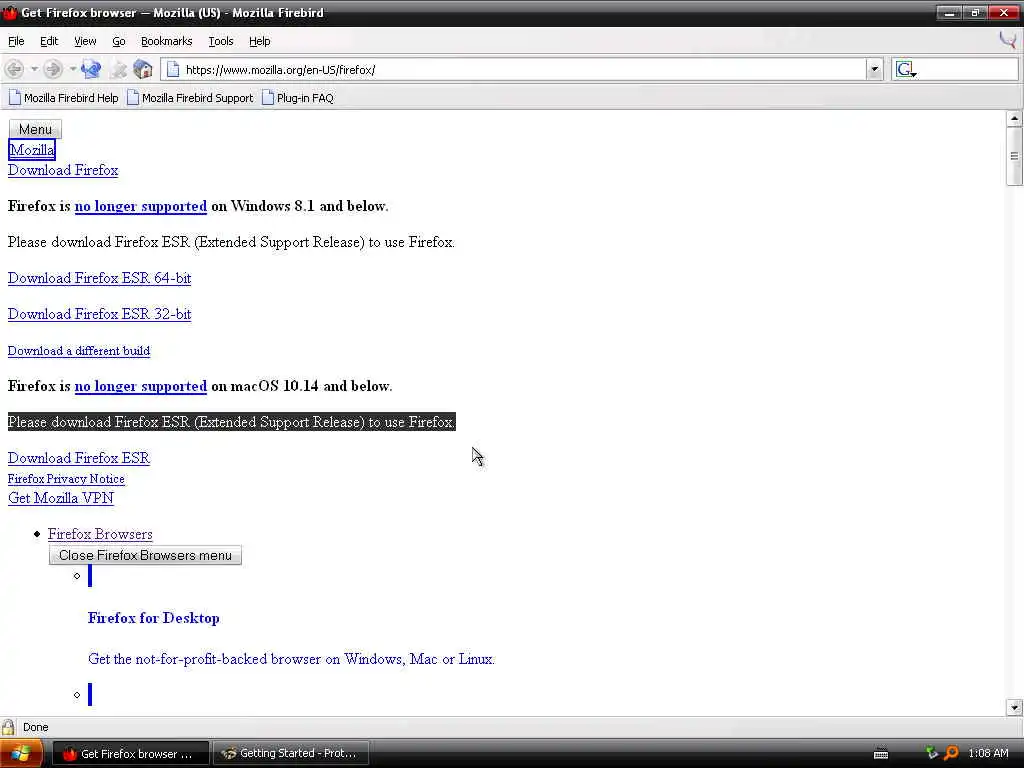Screen dimensions: 1024x768
Task: Click the highlighted 'Please download Firefox ESR' text
Action: click(x=231, y=422)
